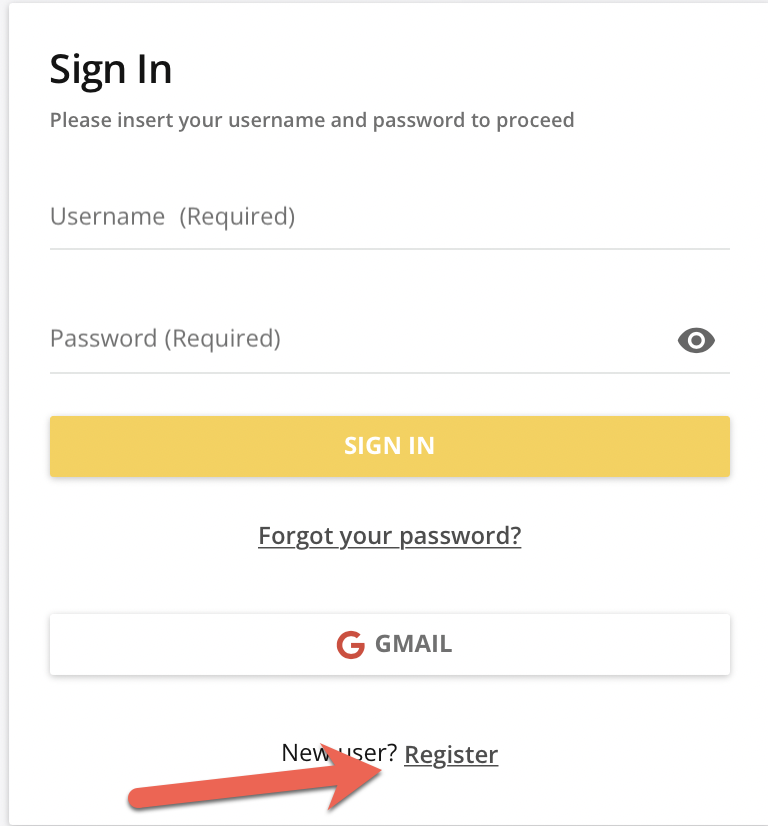Sign in with the GMAIL option
This screenshot has height=826, width=768.
coord(390,644)
